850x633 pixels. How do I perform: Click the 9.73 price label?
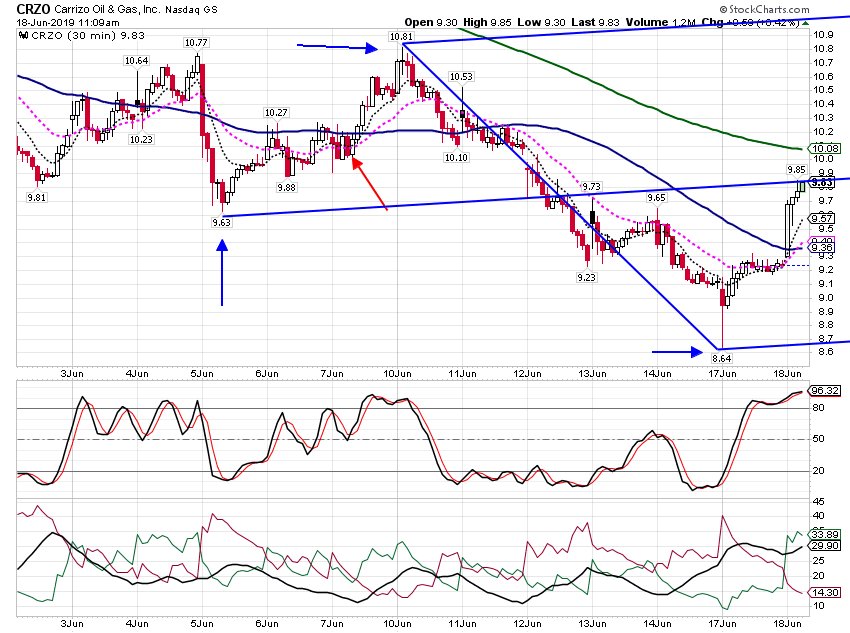592,186
